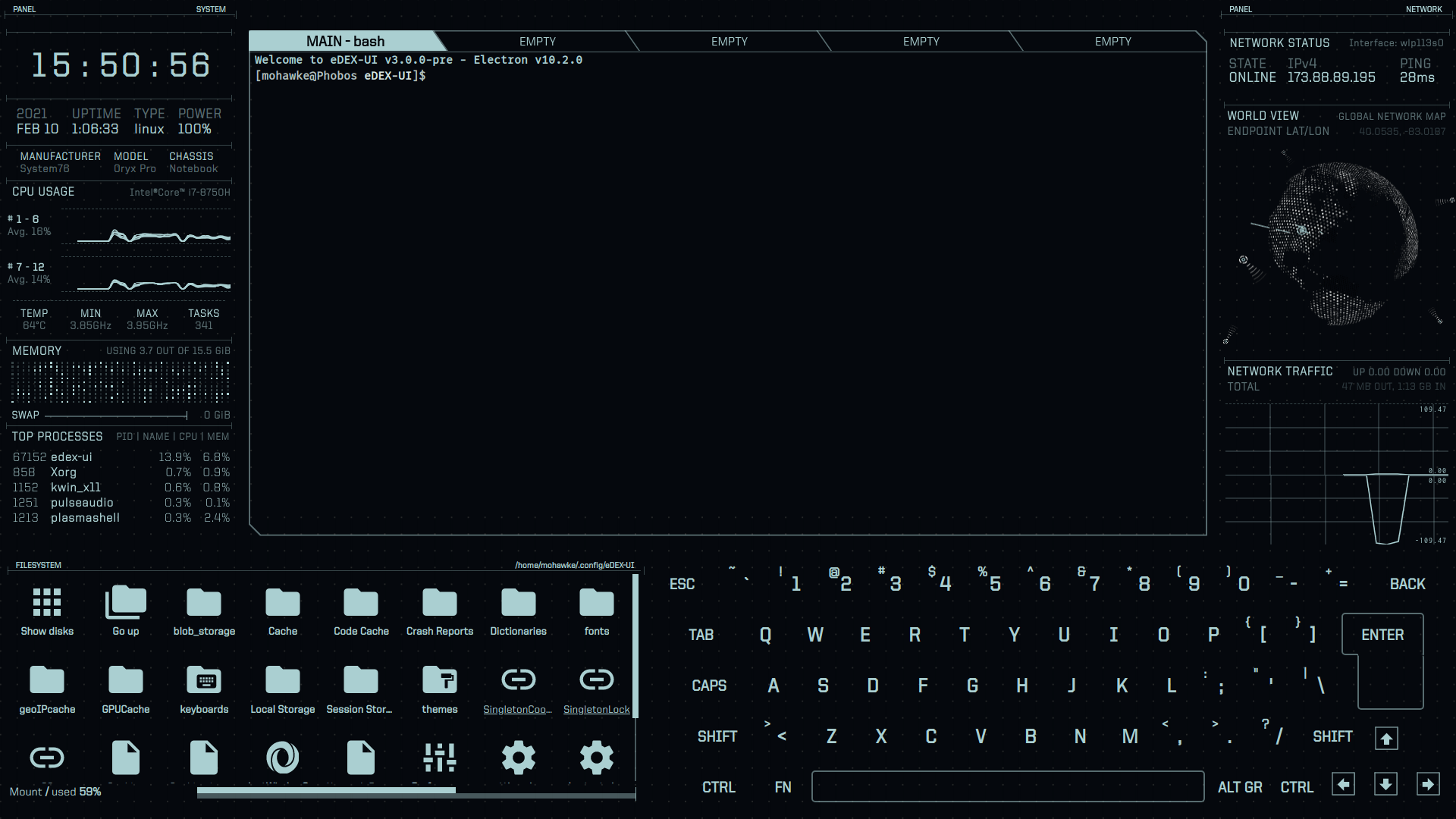This screenshot has height=819, width=1456.
Task: Open the keyboards folder
Action: pyautogui.click(x=204, y=681)
